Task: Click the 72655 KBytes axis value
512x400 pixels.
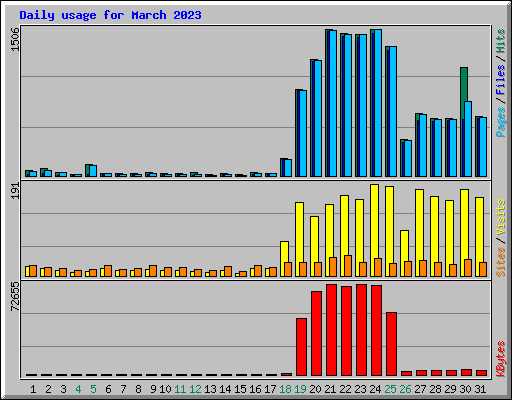Action: [15, 296]
